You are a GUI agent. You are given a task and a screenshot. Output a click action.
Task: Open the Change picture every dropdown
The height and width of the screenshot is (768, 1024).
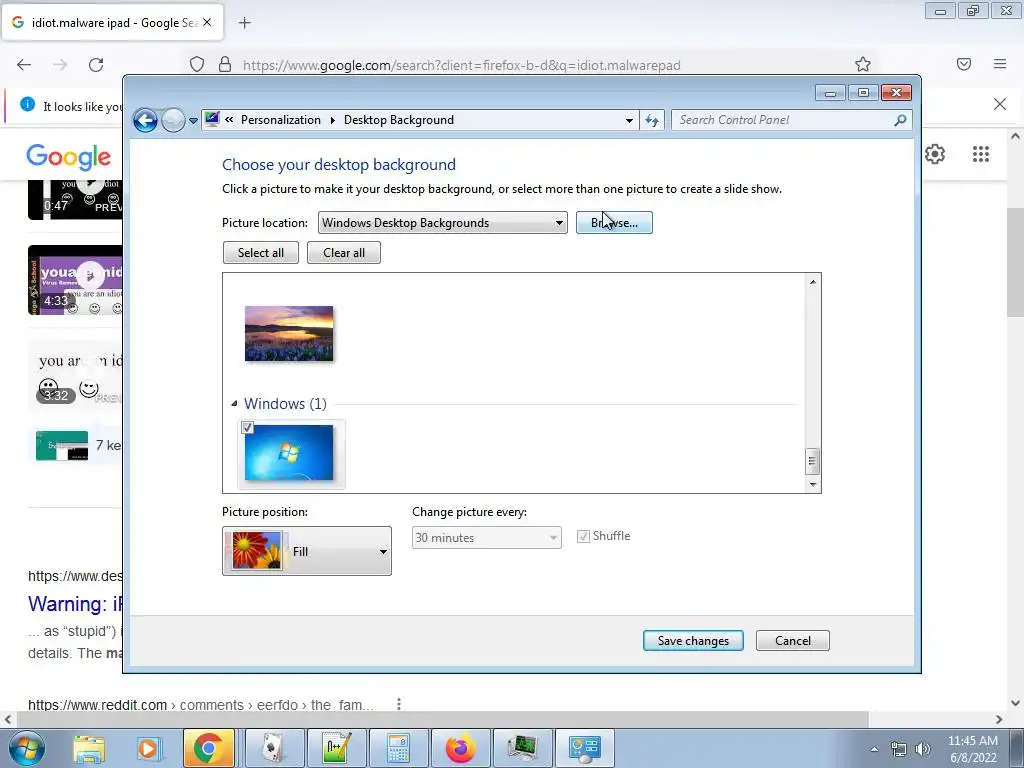pos(487,538)
